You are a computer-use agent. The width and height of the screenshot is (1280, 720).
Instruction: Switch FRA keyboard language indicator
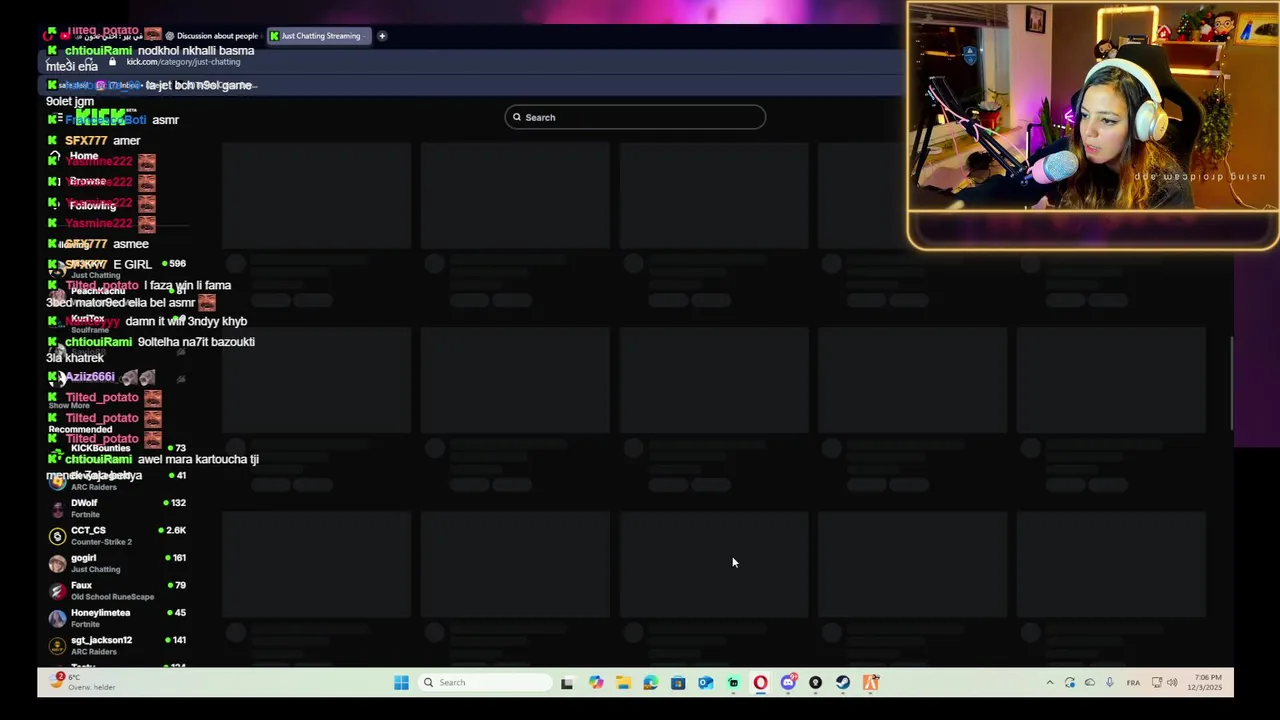click(x=1133, y=683)
